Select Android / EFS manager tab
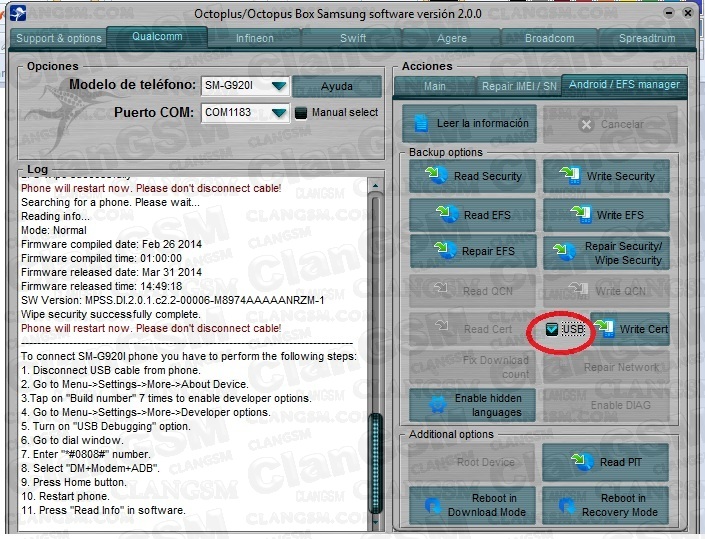The width and height of the screenshot is (705, 539). (624, 85)
